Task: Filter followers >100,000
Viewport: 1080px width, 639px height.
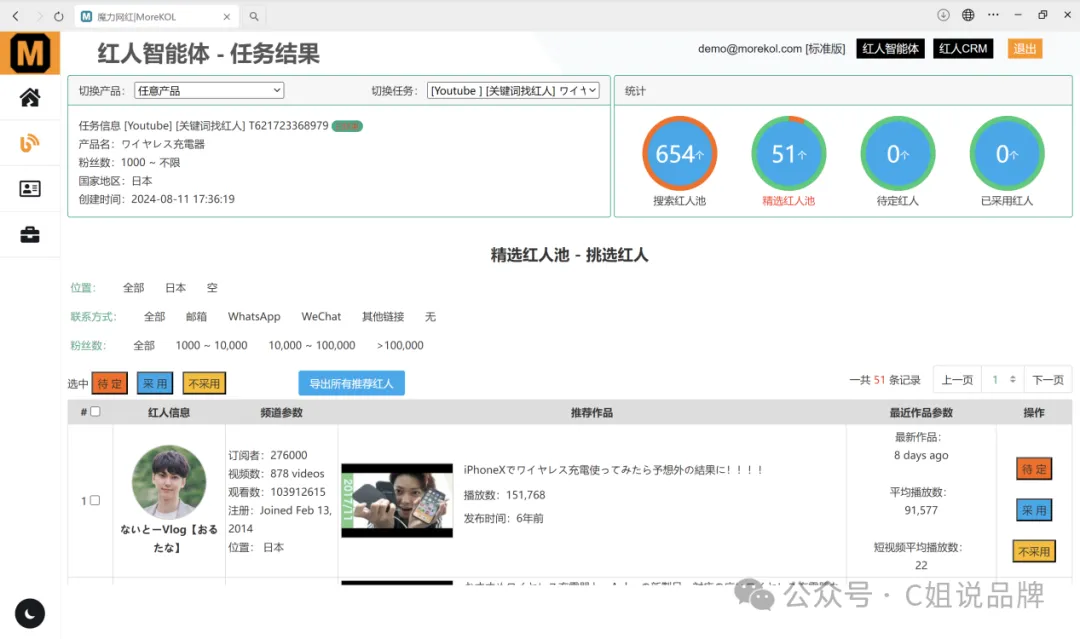Action: 400,346
